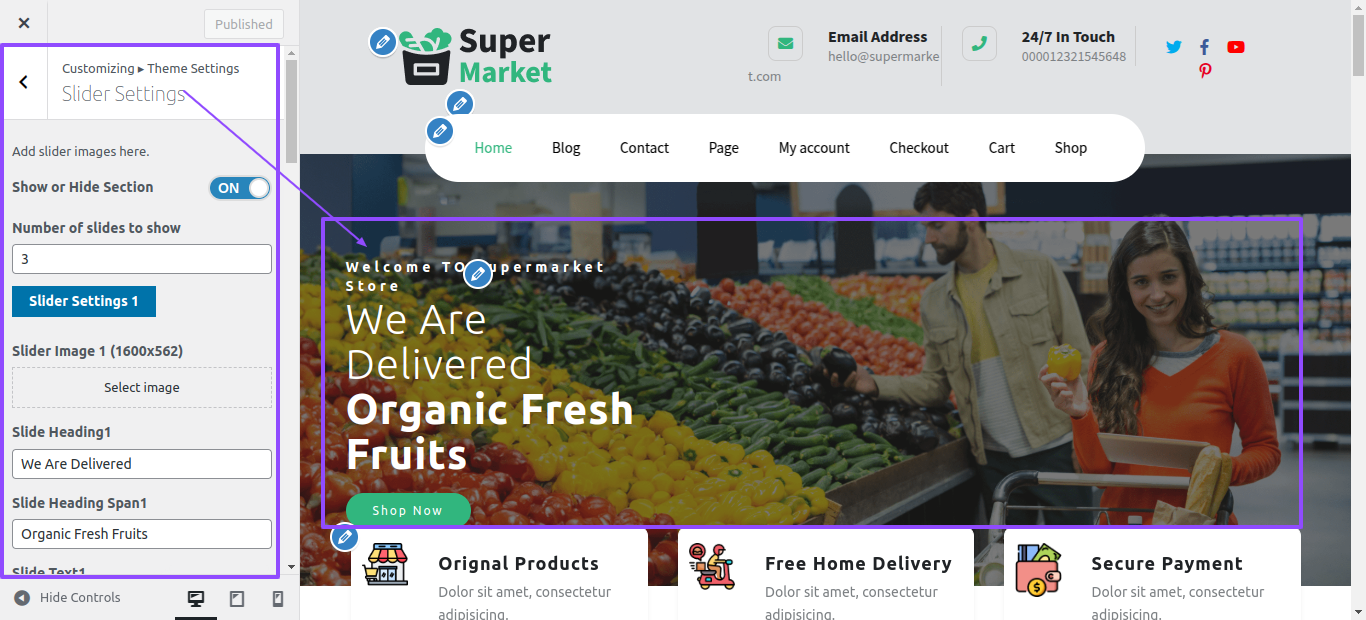Click the Slide Heading Span1 text field
1366x620 pixels.
click(x=142, y=534)
